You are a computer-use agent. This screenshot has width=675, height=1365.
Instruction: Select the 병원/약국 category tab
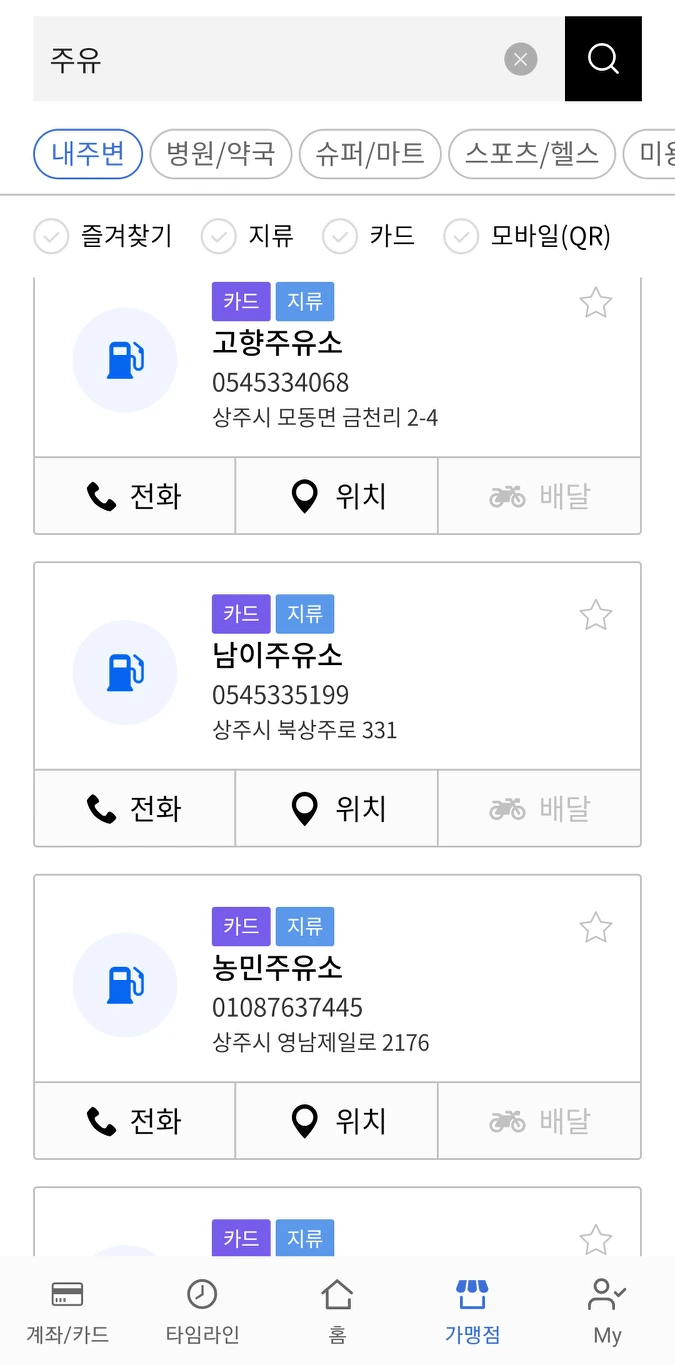coord(220,154)
